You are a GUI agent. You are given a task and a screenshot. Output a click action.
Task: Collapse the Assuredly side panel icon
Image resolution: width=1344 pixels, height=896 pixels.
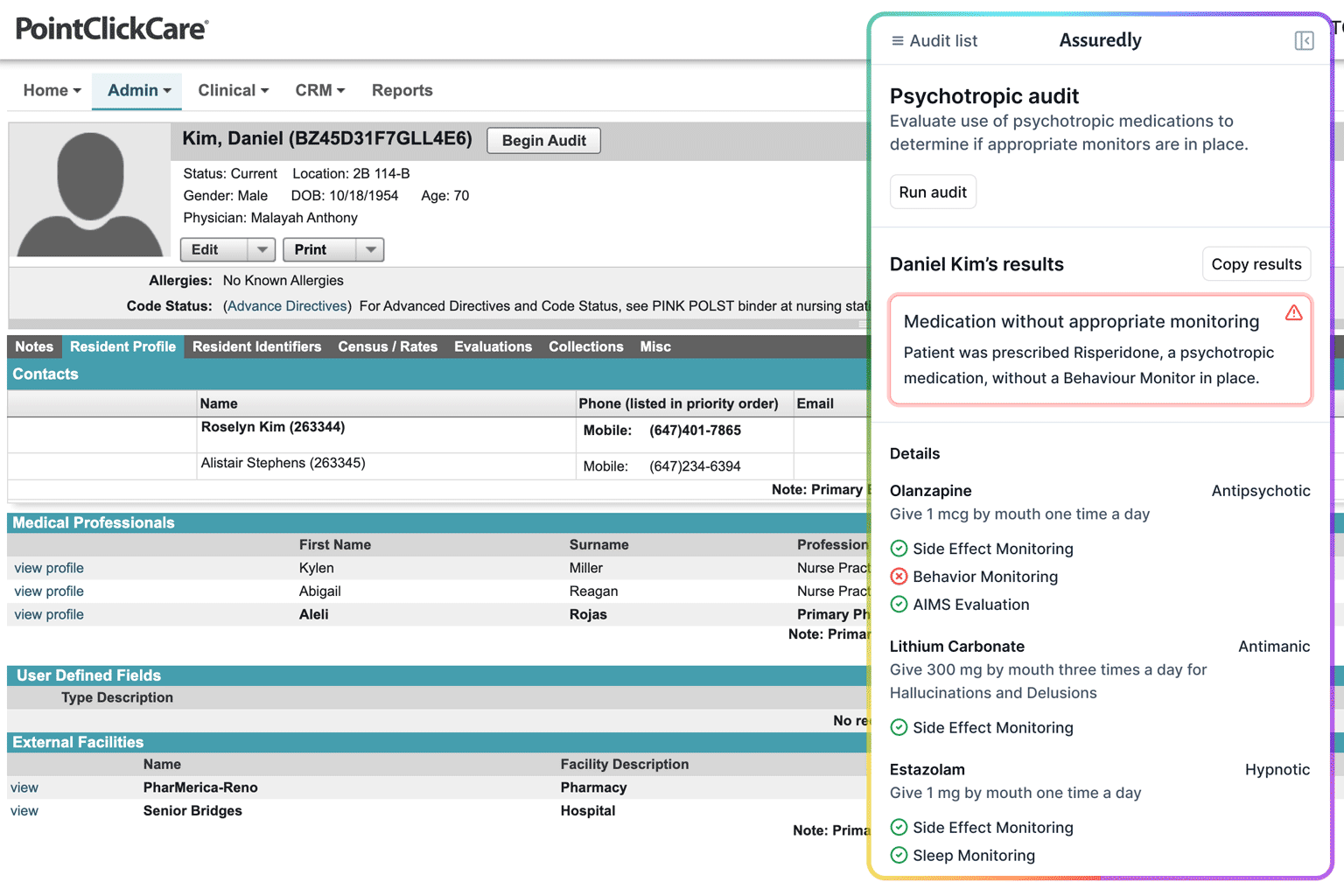point(1303,41)
